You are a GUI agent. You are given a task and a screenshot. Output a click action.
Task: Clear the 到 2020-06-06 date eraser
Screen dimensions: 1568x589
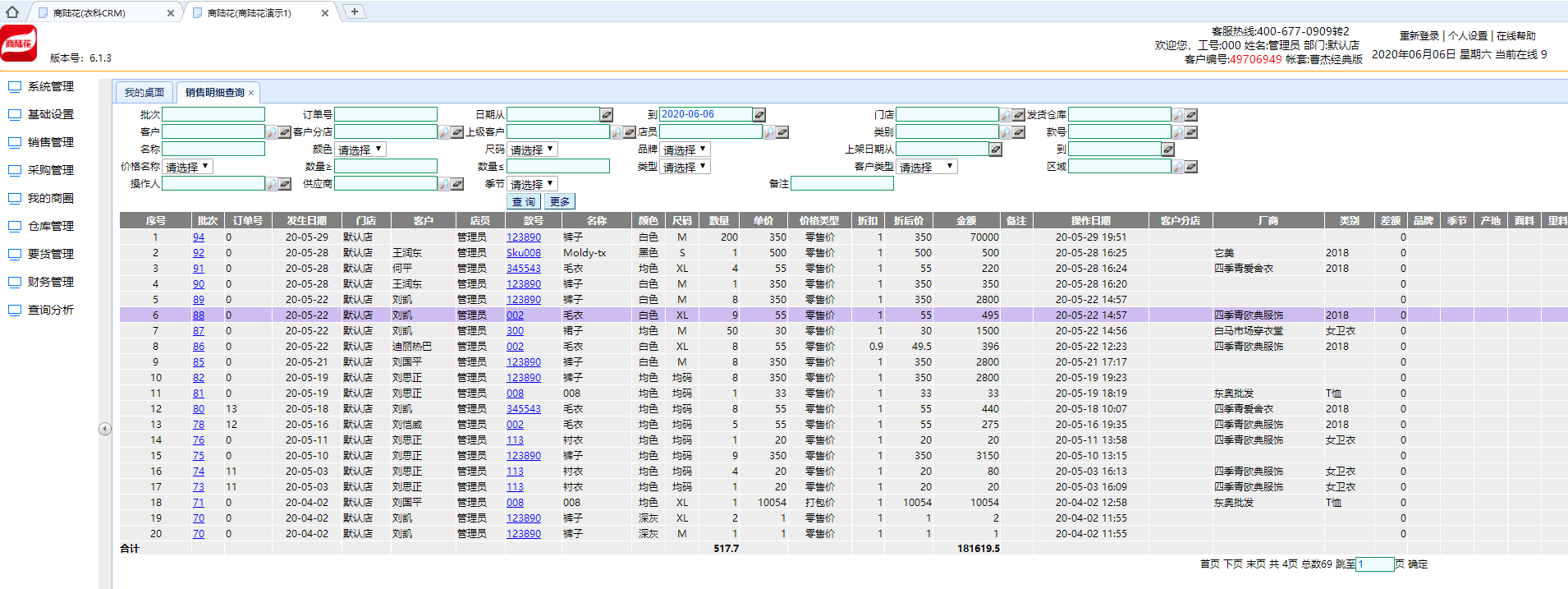tap(759, 115)
